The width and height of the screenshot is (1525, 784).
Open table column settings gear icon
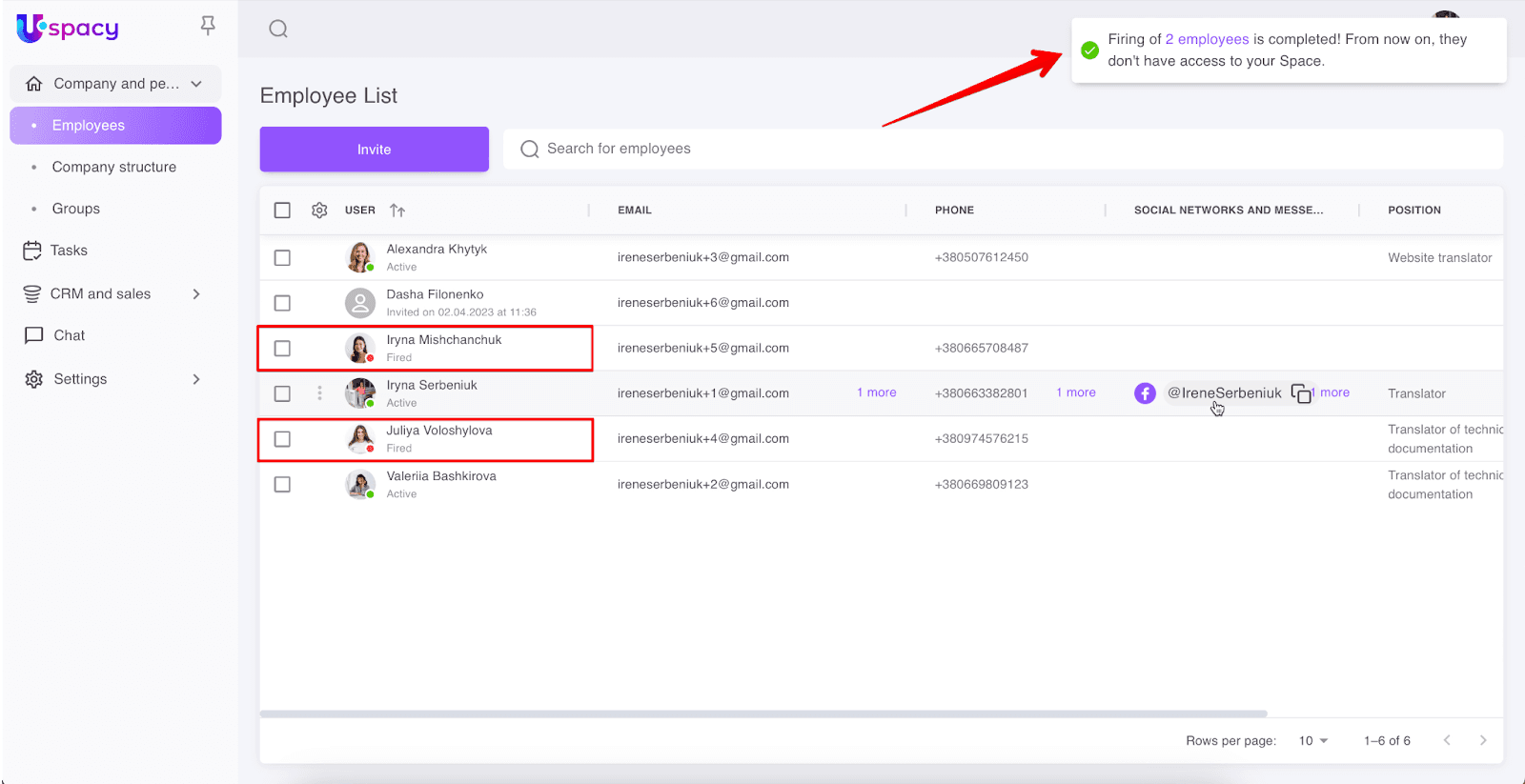coord(319,211)
